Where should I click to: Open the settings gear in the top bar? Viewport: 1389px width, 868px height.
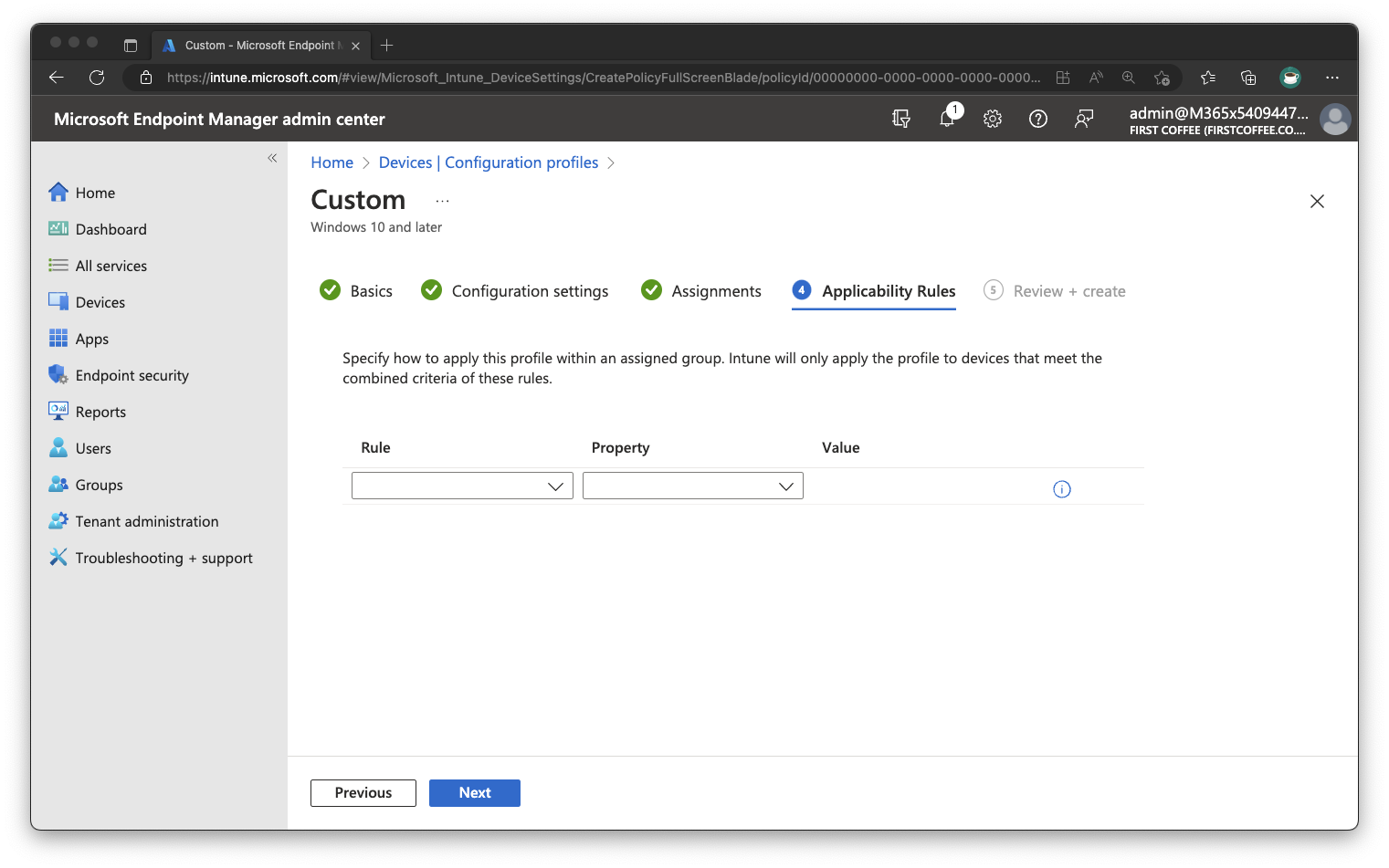(x=993, y=118)
